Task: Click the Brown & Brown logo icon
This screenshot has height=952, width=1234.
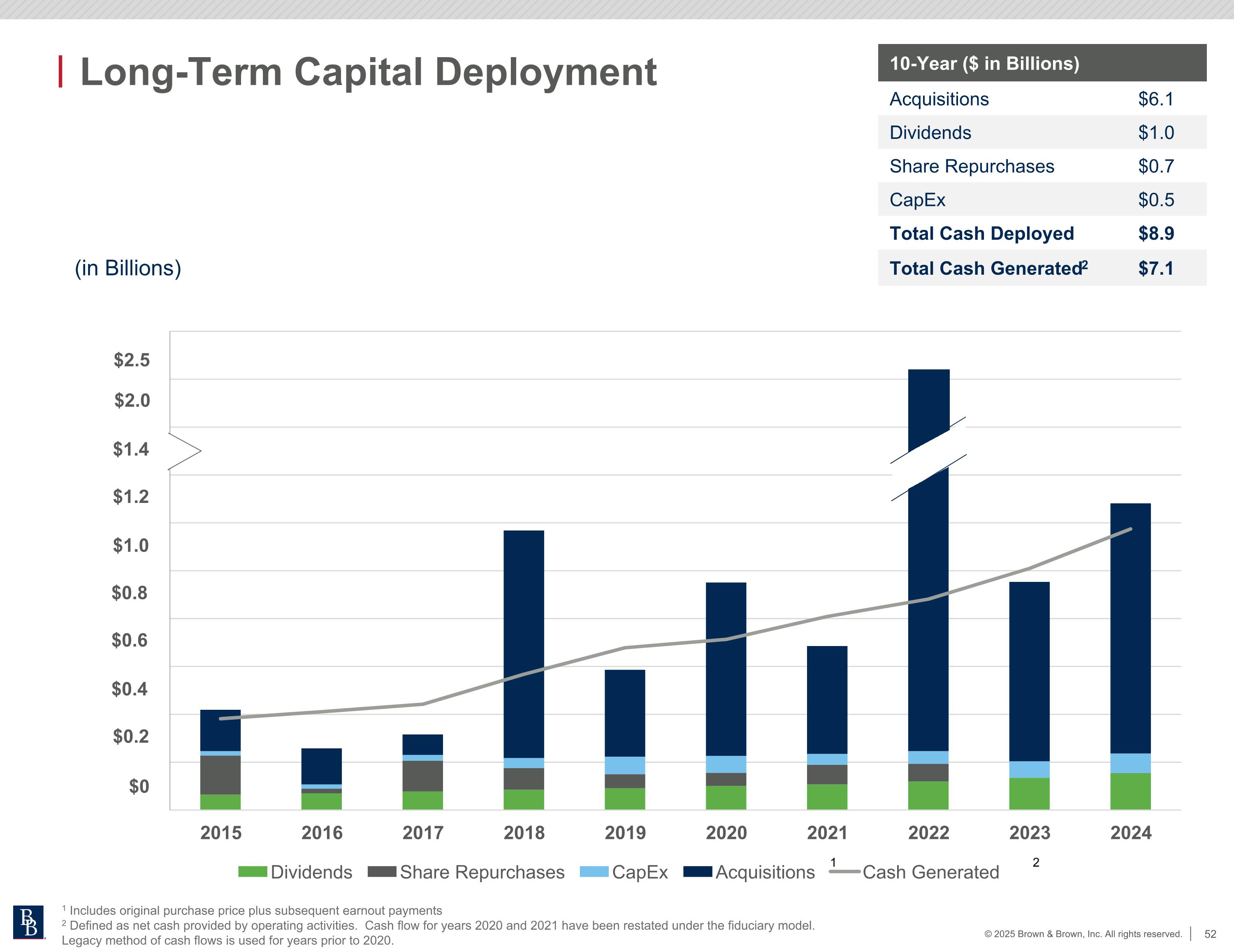Action: [28, 922]
